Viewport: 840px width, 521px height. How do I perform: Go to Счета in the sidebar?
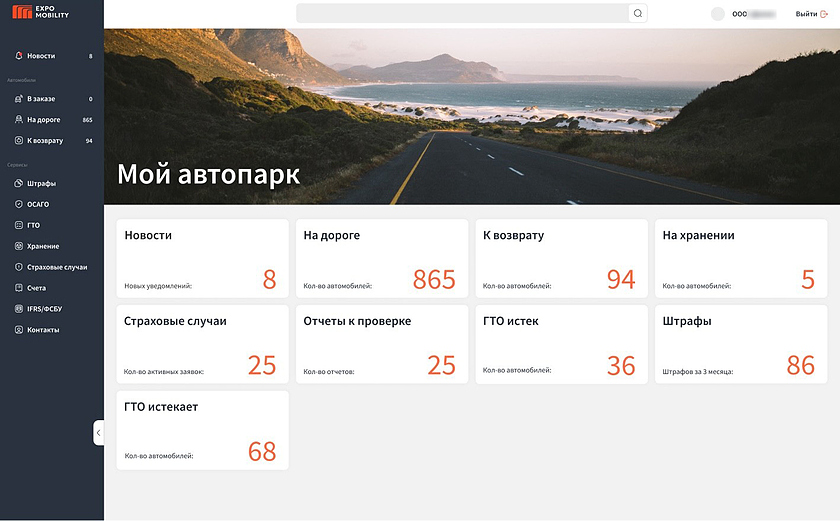[x=36, y=288]
